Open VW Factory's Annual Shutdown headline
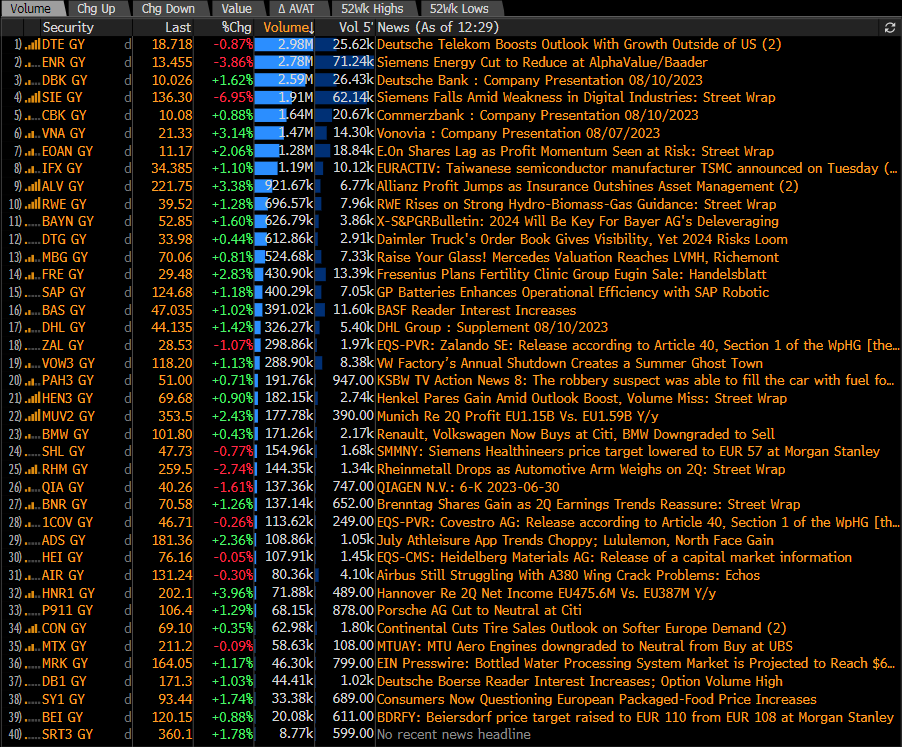This screenshot has width=902, height=747. tap(570, 363)
